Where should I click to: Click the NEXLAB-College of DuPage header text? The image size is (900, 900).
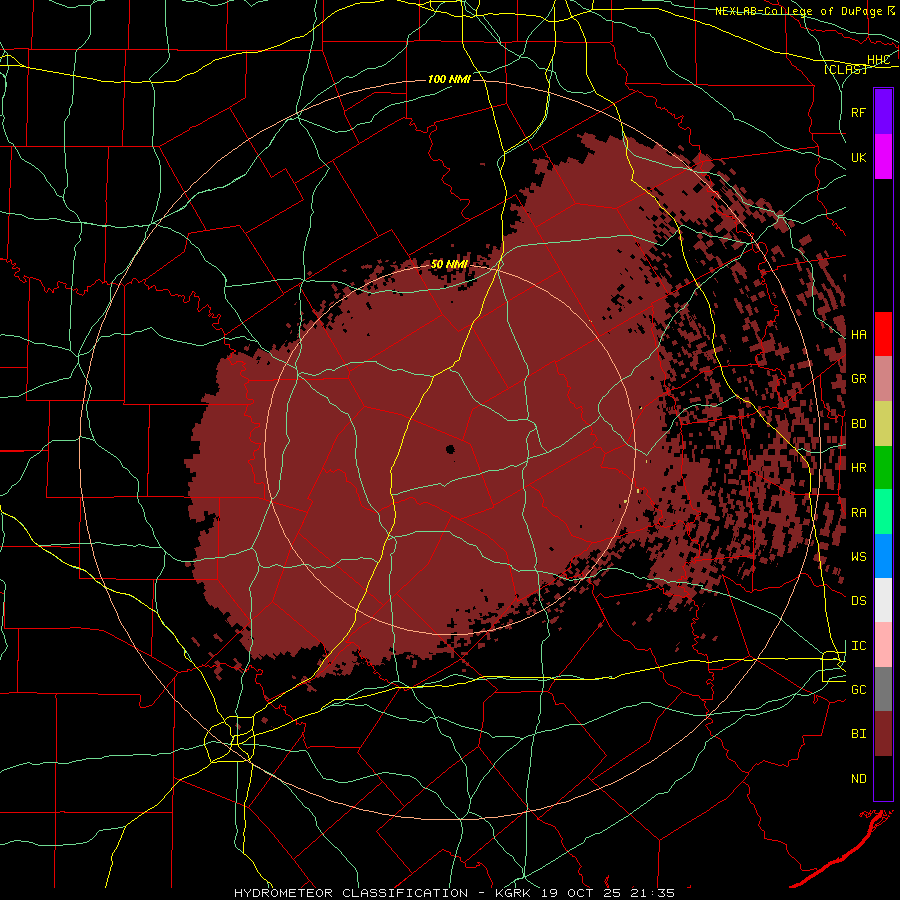(798, 11)
